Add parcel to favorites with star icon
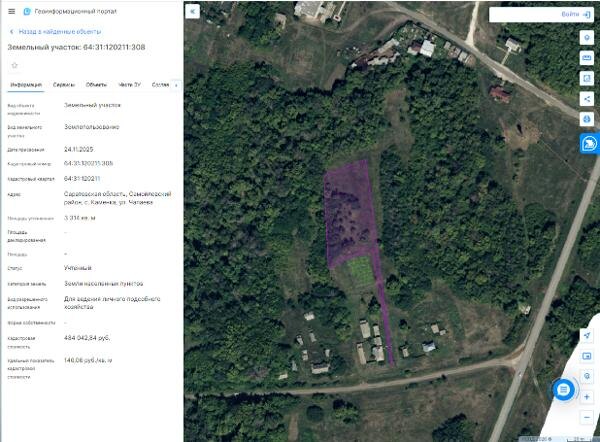The height and width of the screenshot is (442, 600). (x=15, y=65)
